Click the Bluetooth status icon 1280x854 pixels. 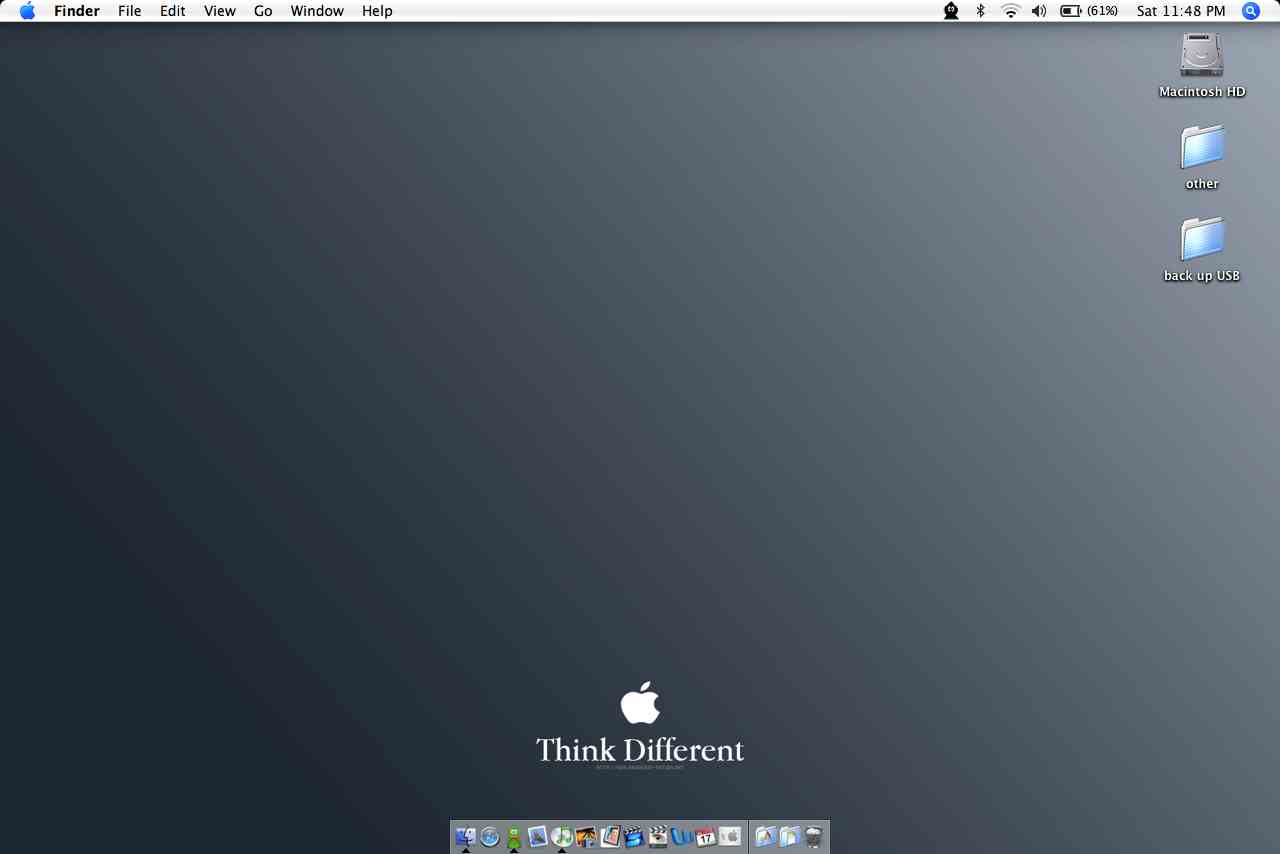coord(981,11)
